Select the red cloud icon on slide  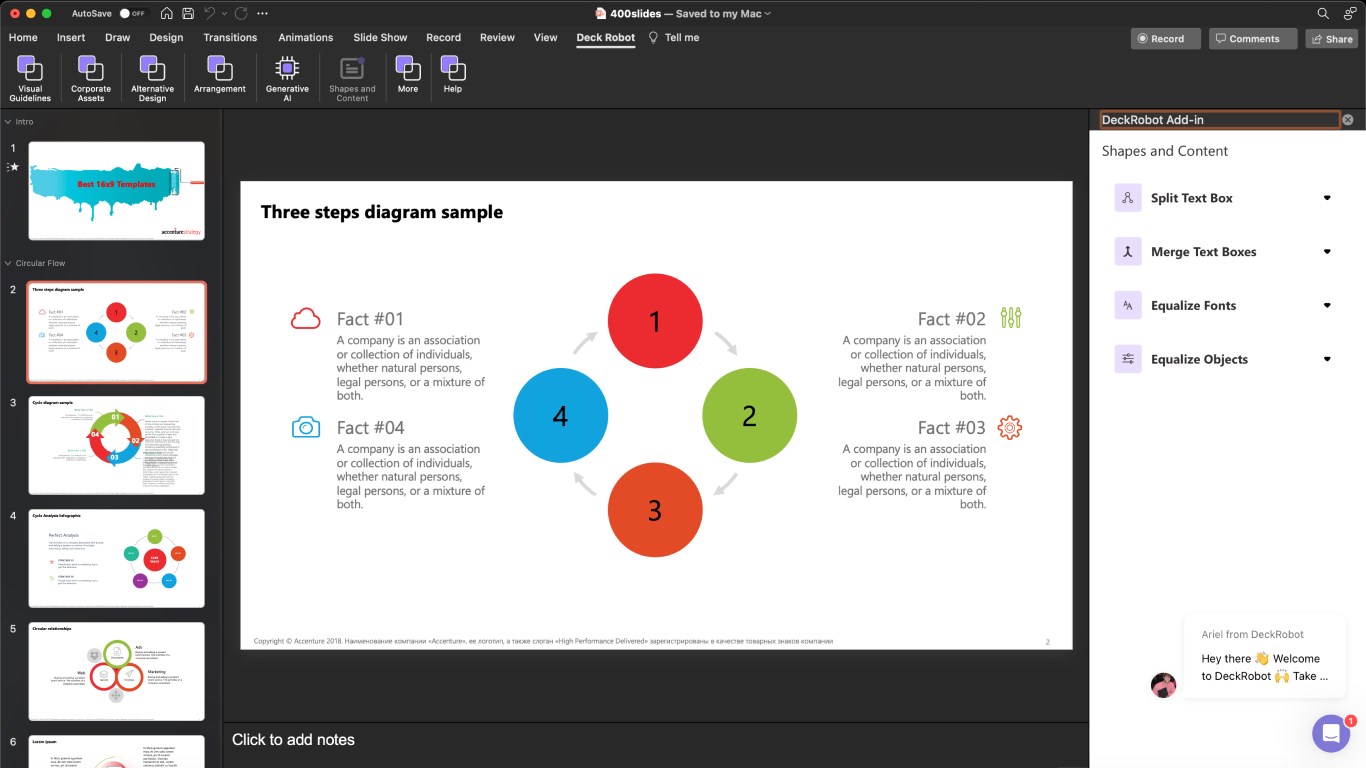point(305,319)
